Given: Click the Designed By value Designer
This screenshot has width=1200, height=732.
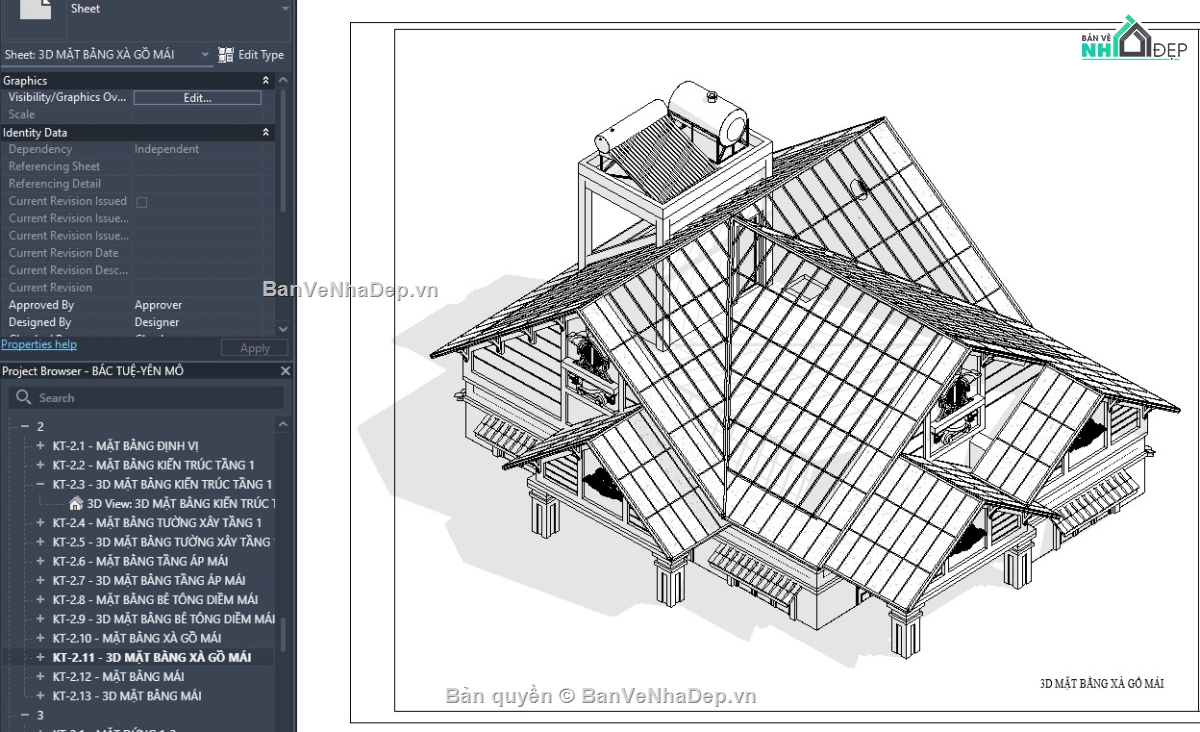Looking at the screenshot, I should point(157,322).
